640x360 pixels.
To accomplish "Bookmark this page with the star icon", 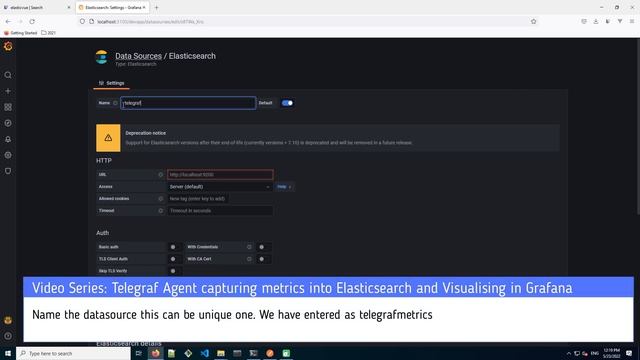I will click(533, 21).
